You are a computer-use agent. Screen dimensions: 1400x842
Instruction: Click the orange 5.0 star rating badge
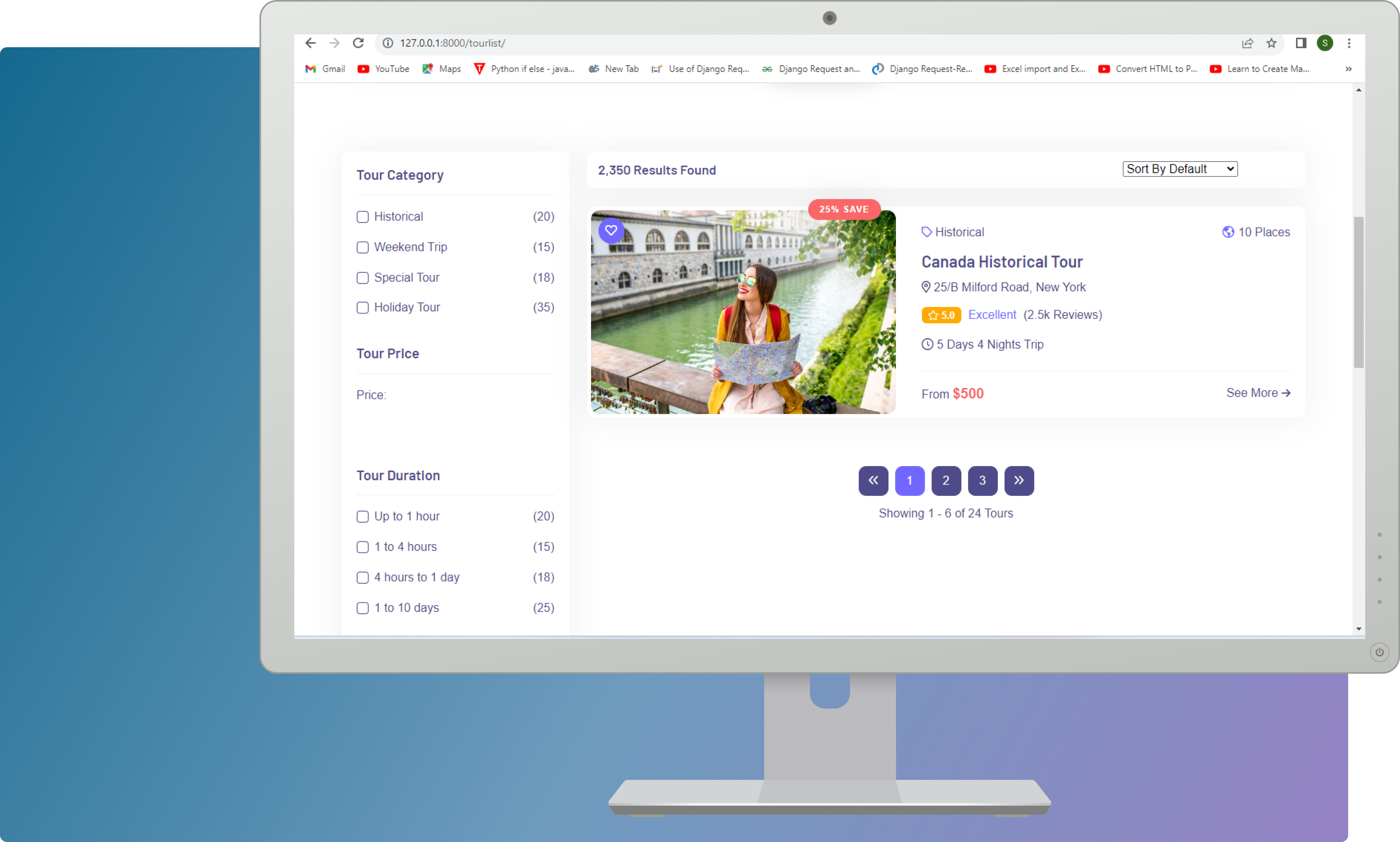coord(941,315)
